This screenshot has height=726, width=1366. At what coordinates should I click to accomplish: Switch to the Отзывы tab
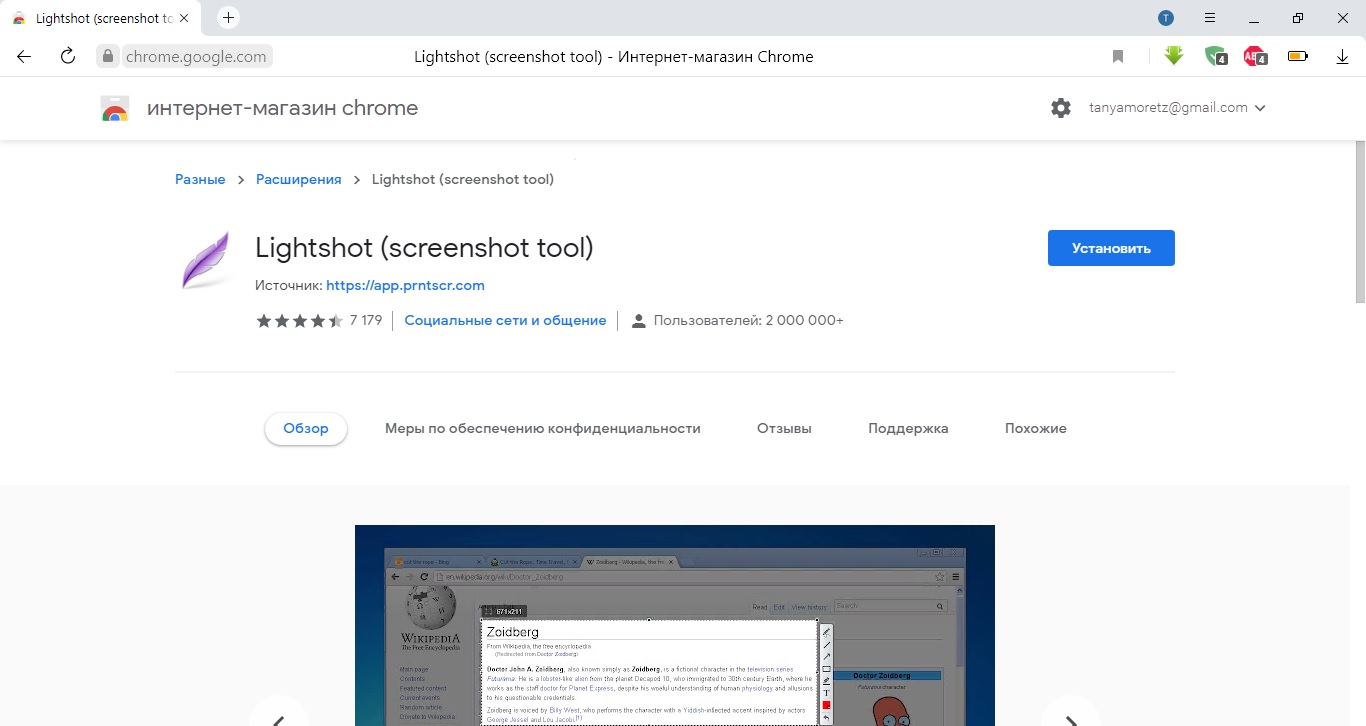pos(784,428)
